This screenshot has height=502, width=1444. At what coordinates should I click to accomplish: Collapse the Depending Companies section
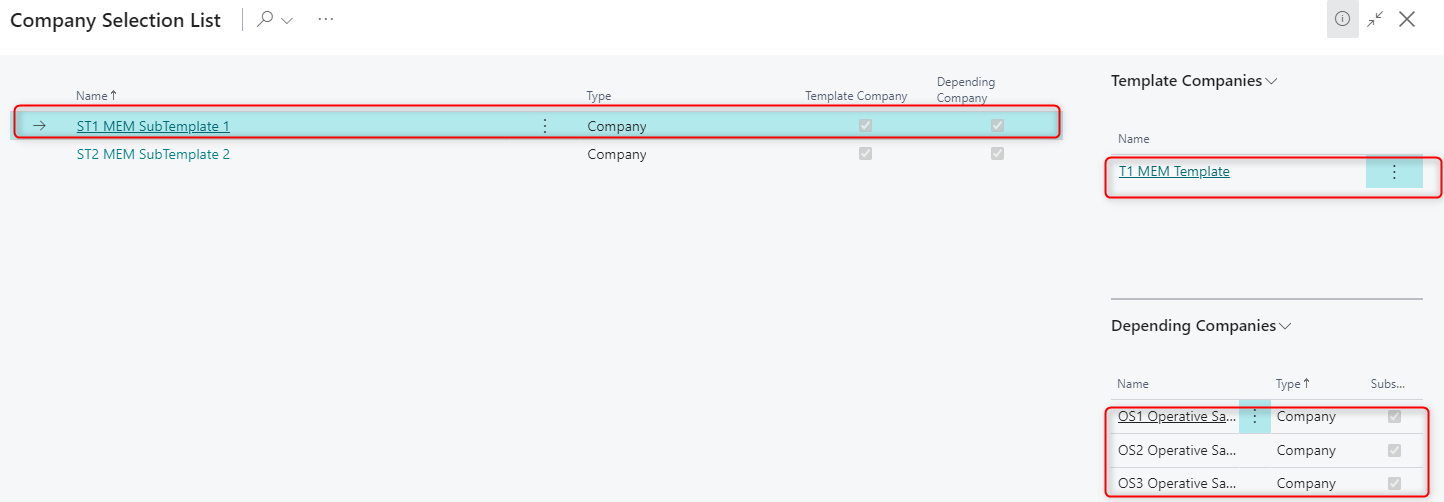[1285, 327]
